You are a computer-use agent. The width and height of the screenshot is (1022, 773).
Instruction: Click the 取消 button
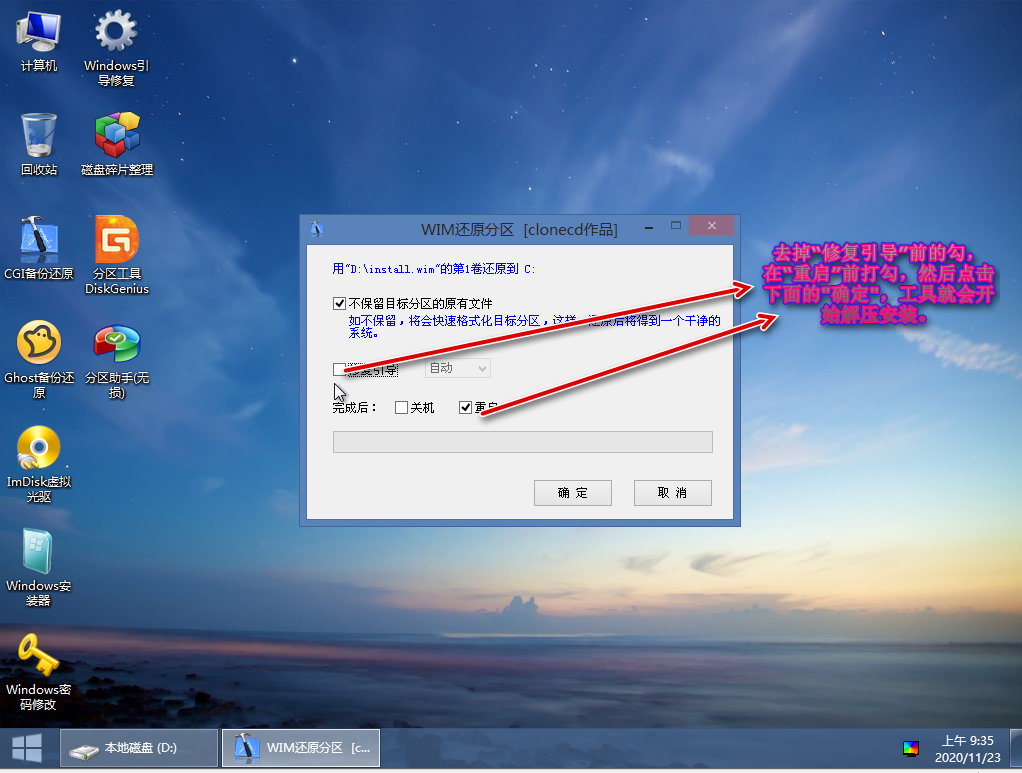coord(672,493)
